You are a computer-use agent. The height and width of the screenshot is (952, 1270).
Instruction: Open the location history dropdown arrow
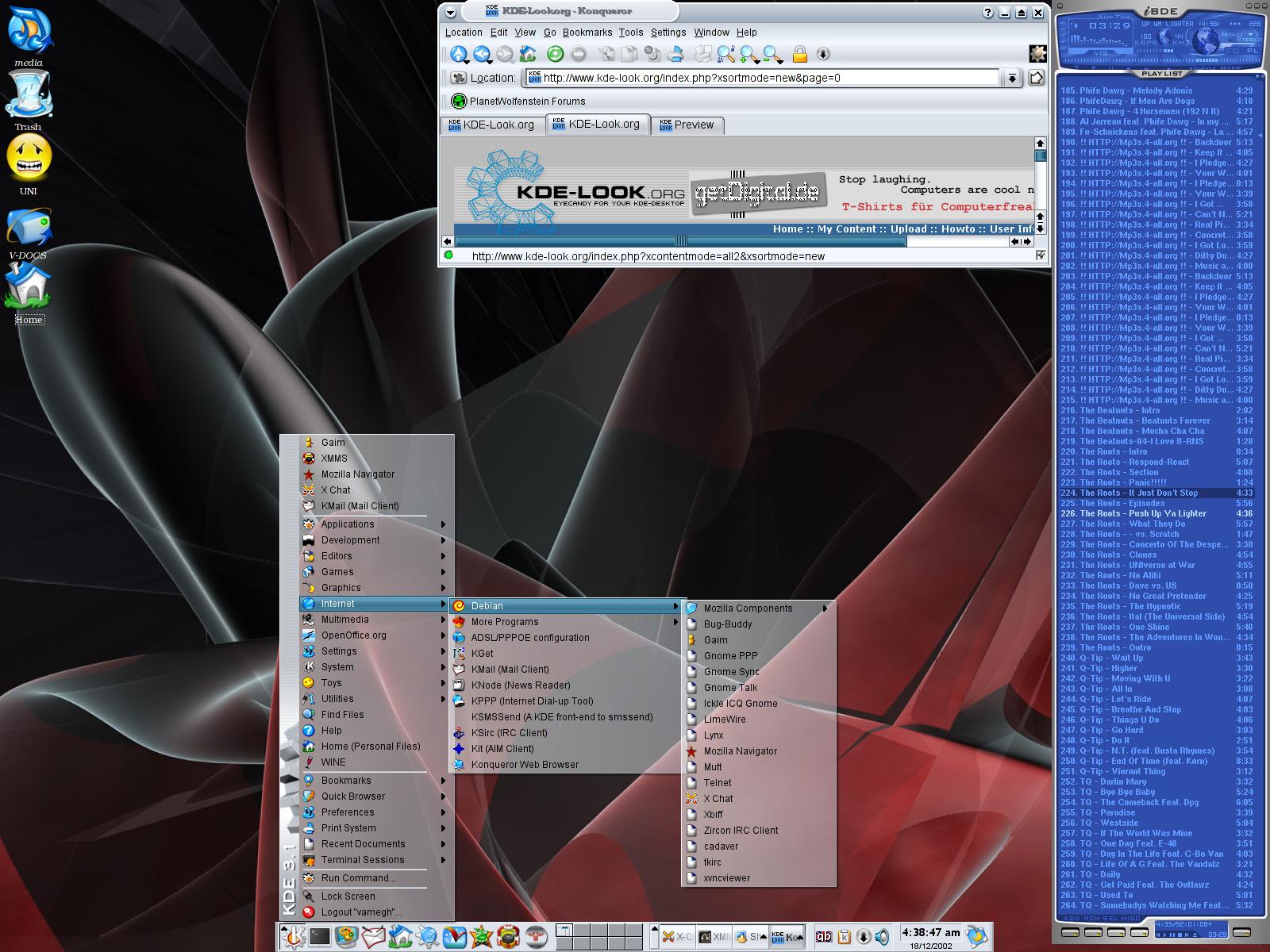(x=1011, y=78)
